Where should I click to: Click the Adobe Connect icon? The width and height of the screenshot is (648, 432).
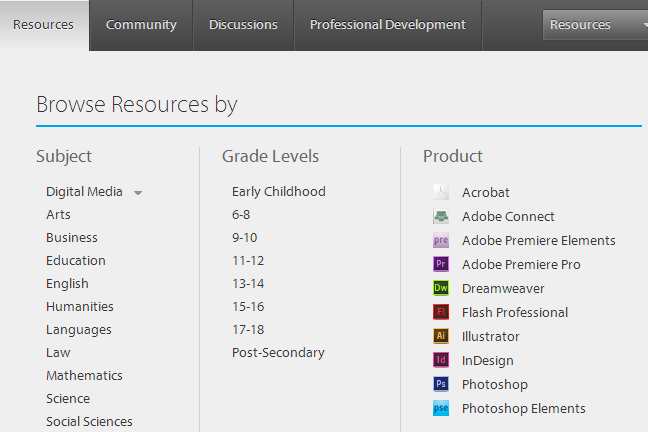pyautogui.click(x=441, y=216)
